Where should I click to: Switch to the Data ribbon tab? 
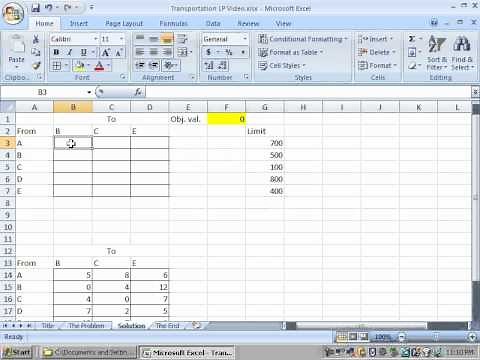213,23
